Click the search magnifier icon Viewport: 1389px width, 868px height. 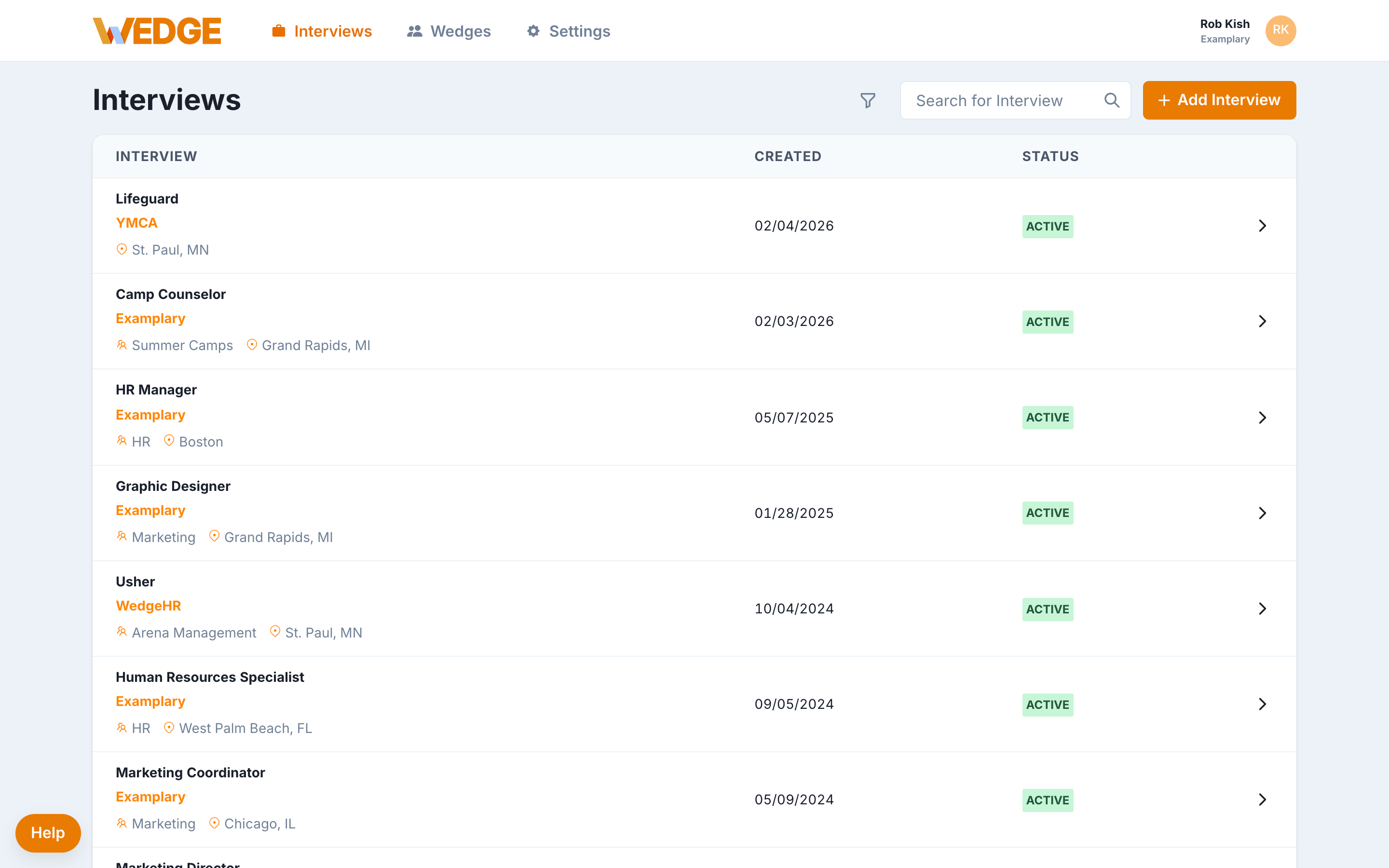1111,100
